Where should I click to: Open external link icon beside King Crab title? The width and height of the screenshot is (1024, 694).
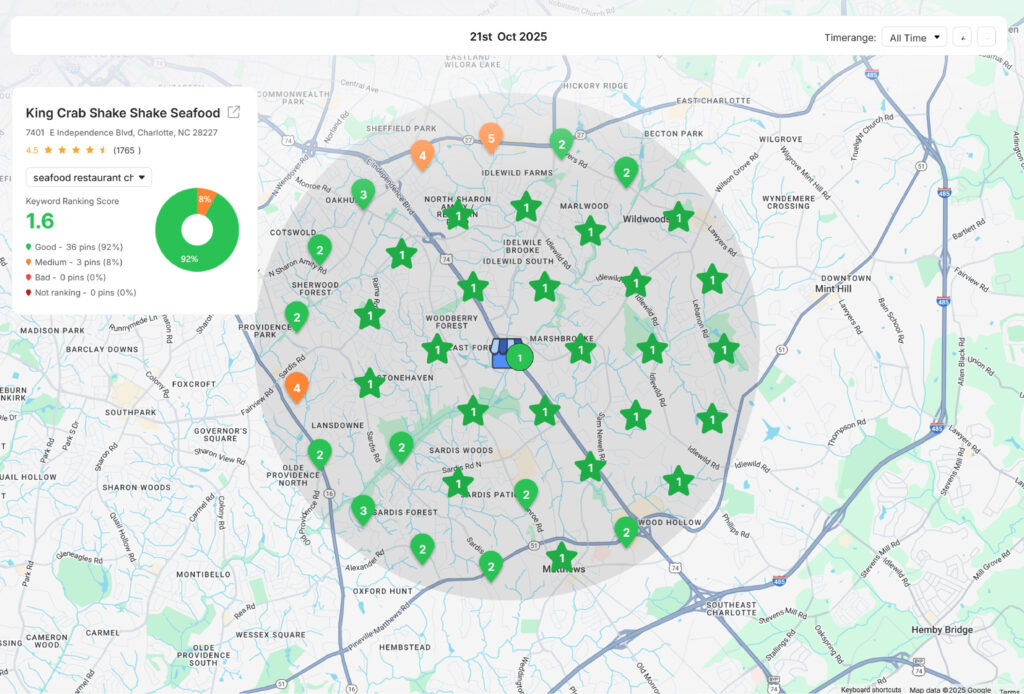point(233,112)
